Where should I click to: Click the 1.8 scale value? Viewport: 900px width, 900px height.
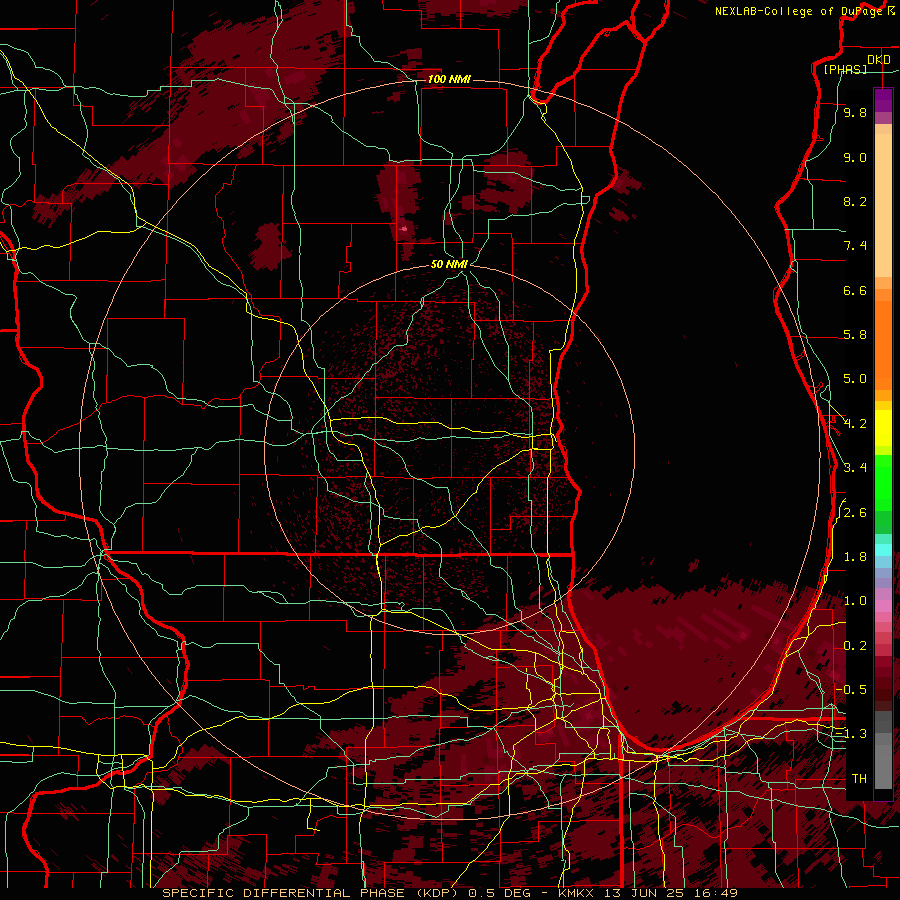[x=855, y=557]
